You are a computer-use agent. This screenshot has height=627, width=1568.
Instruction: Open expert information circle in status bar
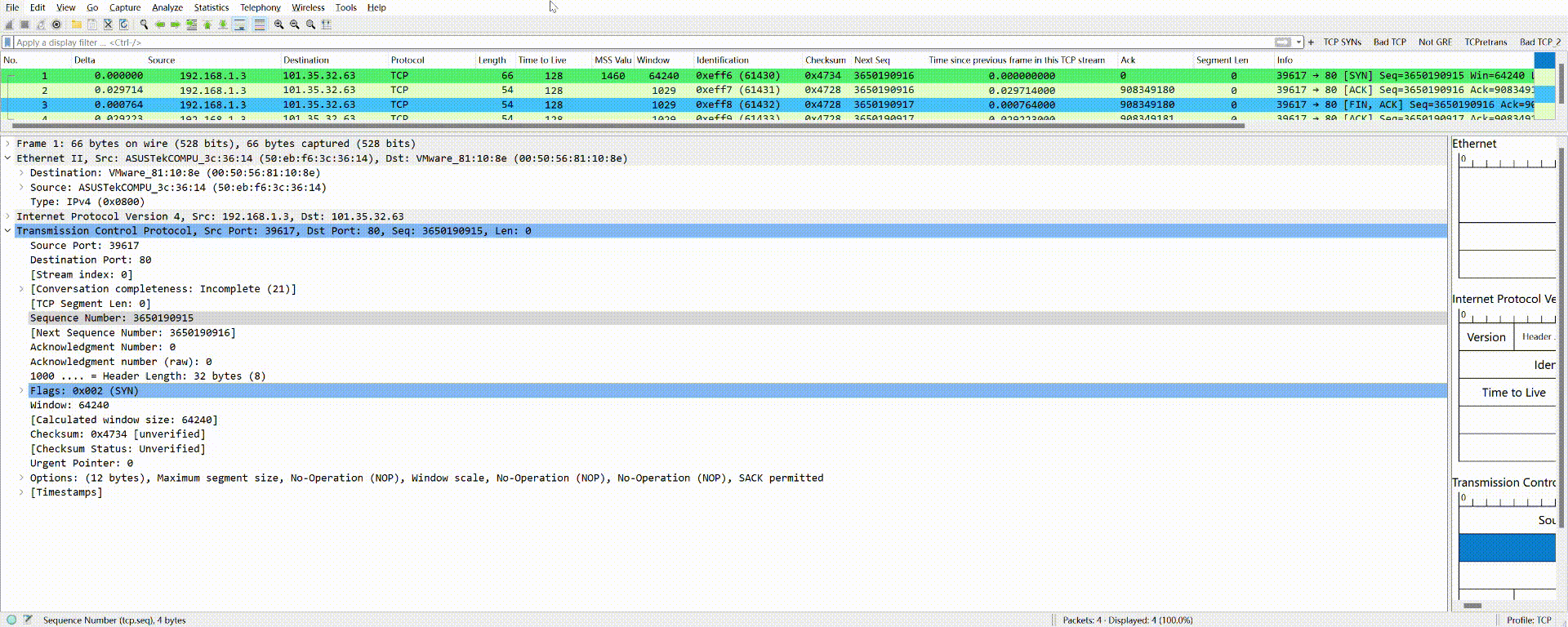click(x=11, y=620)
